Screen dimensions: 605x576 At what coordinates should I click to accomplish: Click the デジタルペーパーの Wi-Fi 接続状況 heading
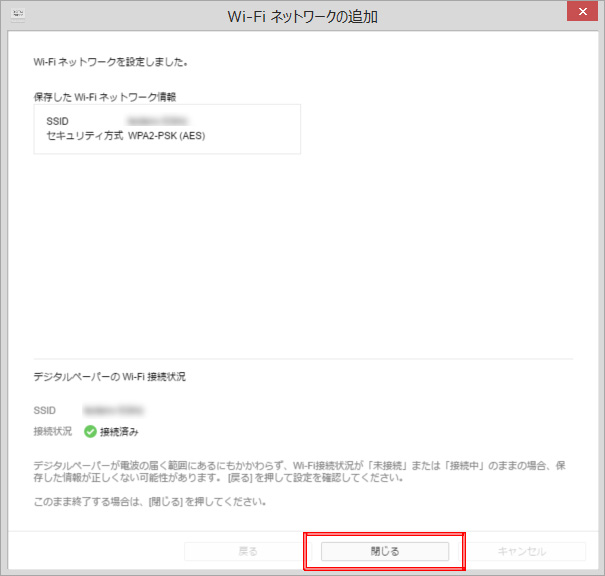pos(109,377)
